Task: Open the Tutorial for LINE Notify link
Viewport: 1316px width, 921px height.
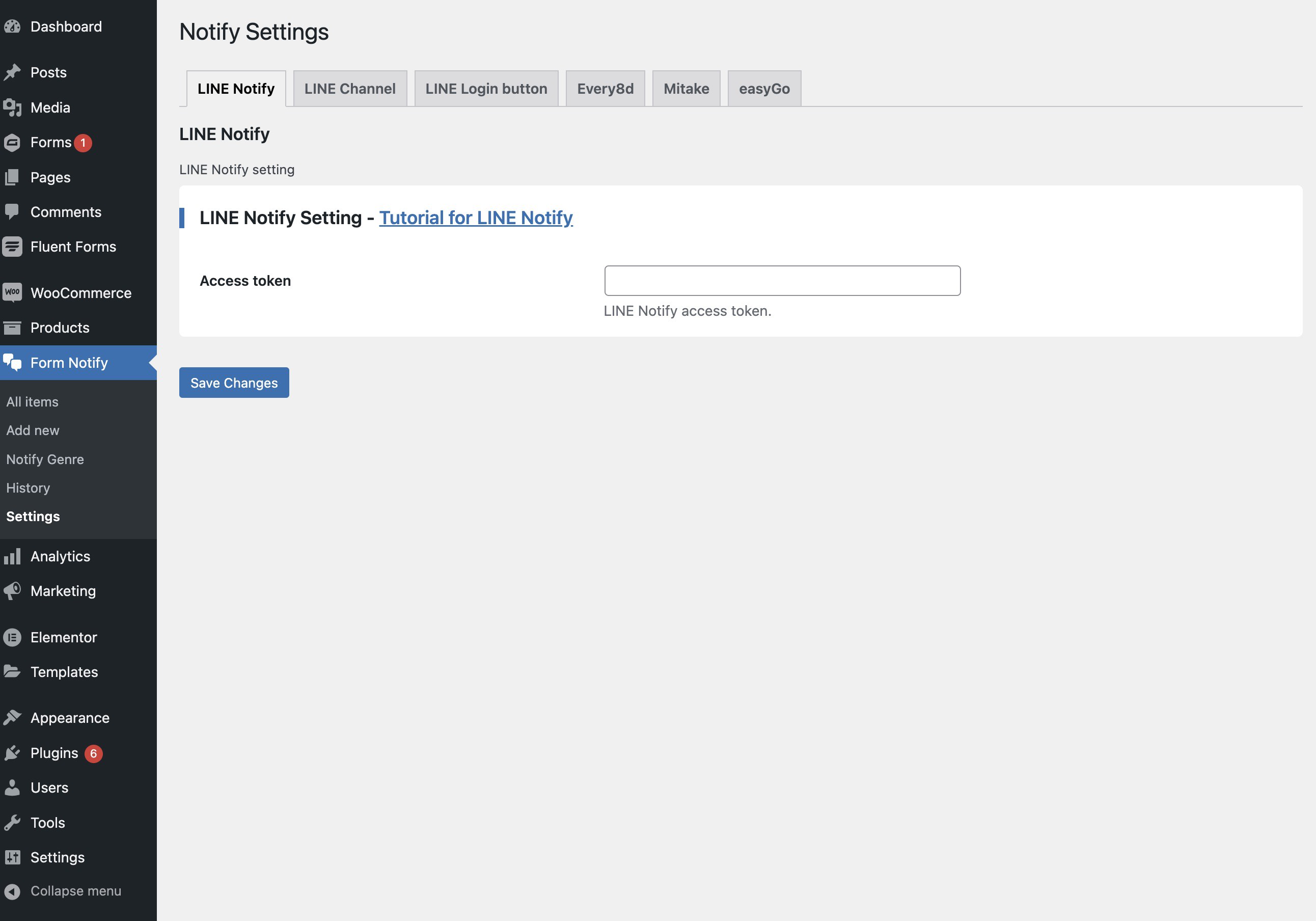Action: pos(476,218)
